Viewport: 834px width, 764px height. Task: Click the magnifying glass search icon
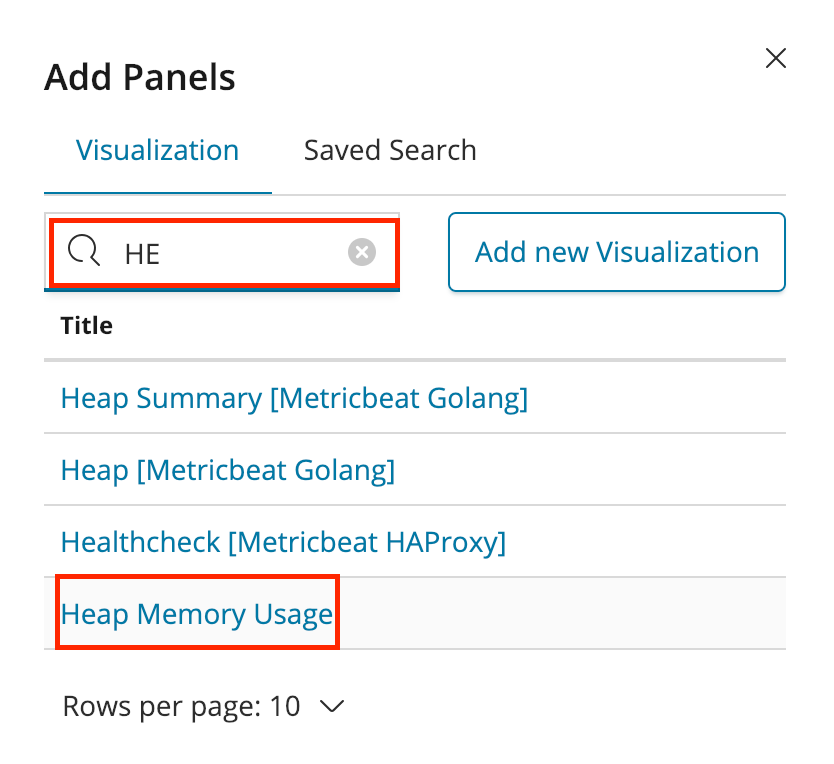click(x=84, y=252)
